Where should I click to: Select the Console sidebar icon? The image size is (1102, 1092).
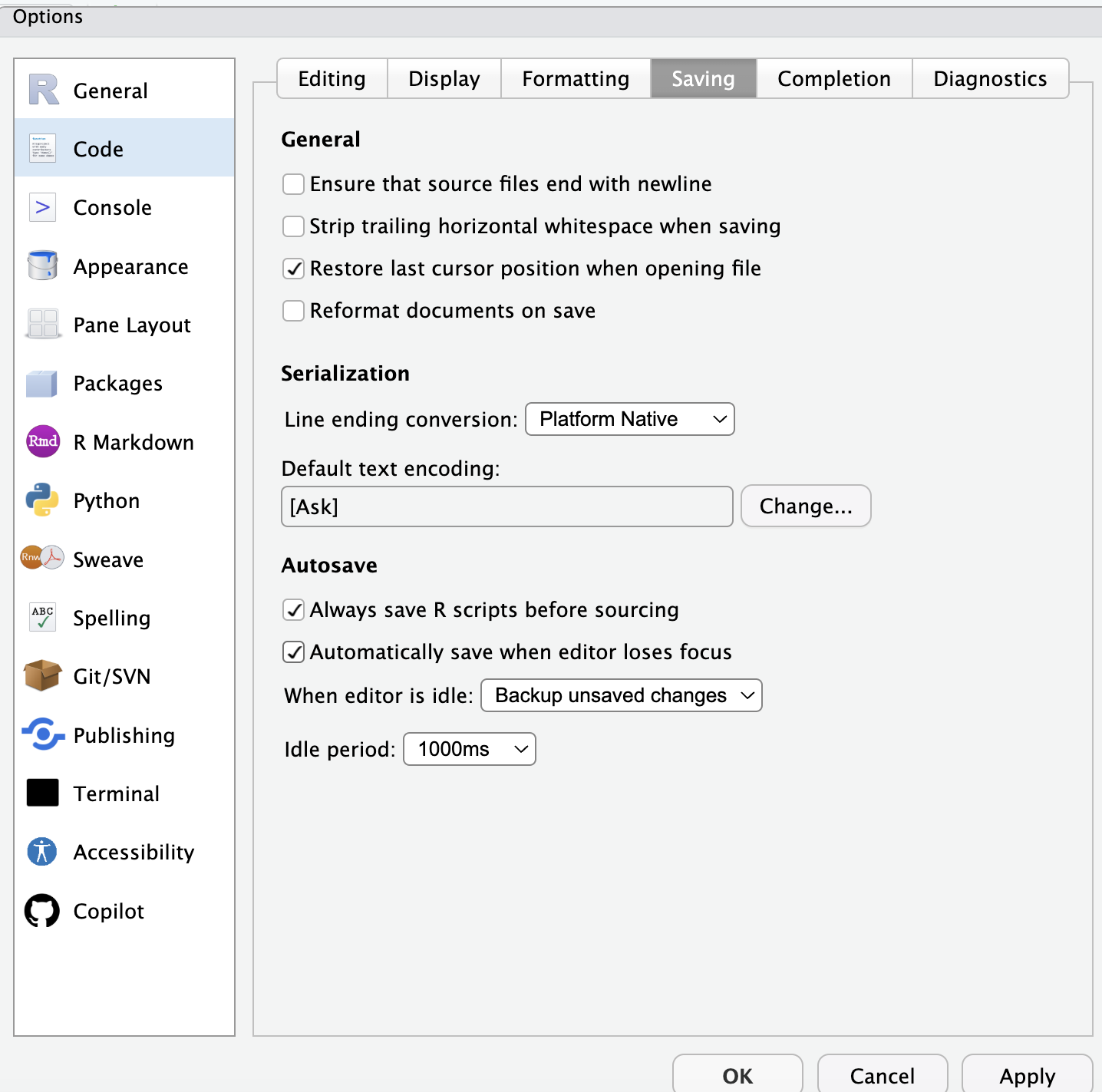pyautogui.click(x=42, y=207)
